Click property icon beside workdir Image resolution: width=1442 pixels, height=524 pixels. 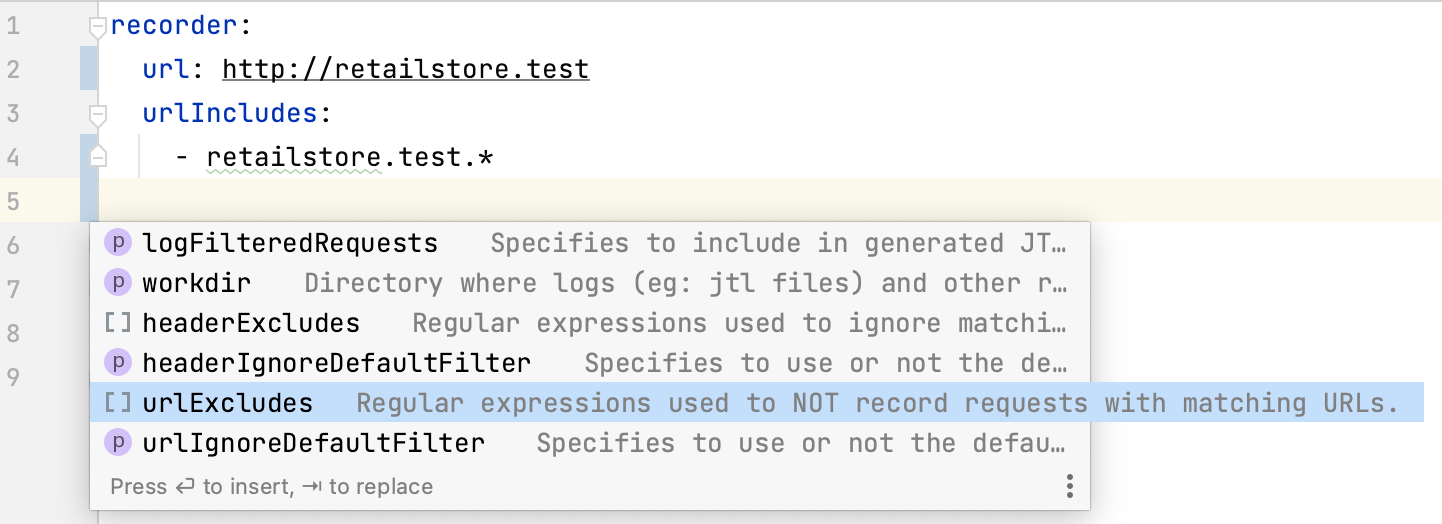(118, 283)
